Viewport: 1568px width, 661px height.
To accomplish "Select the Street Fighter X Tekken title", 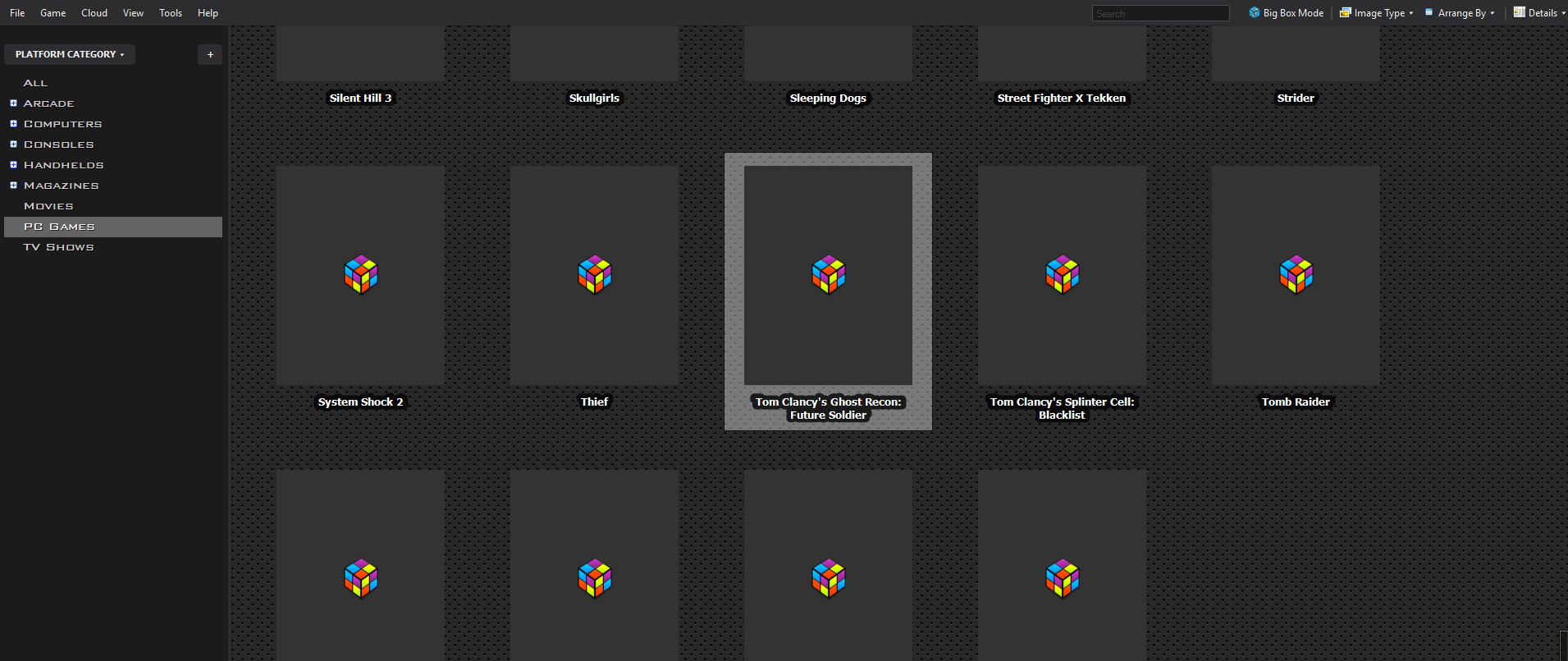I will [x=1062, y=98].
